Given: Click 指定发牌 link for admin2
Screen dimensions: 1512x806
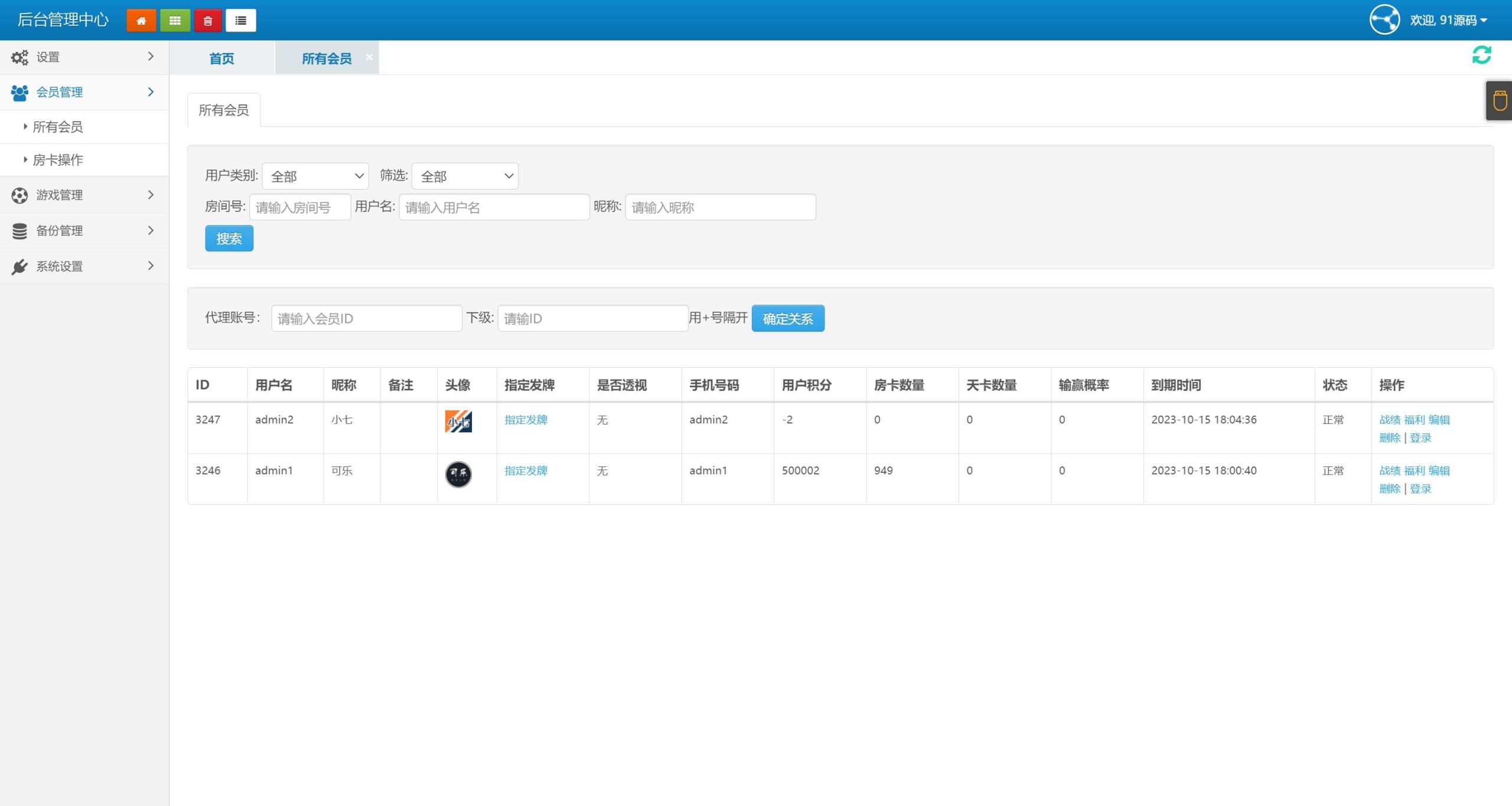Looking at the screenshot, I should (x=526, y=420).
